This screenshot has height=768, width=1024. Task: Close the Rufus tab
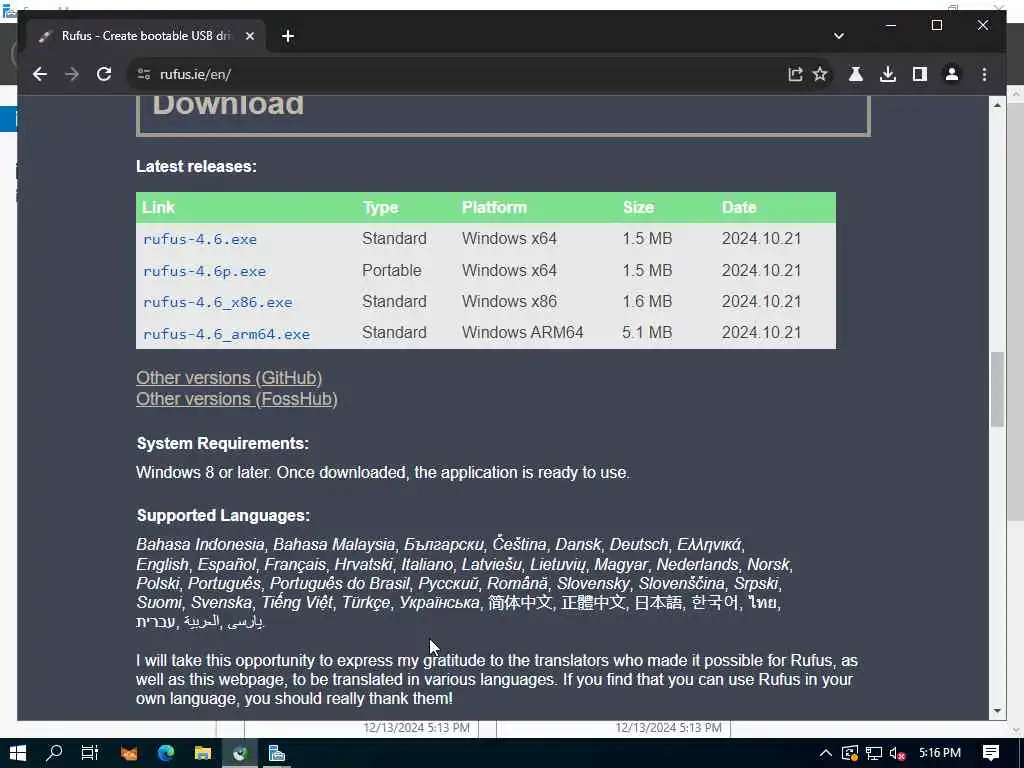point(249,36)
